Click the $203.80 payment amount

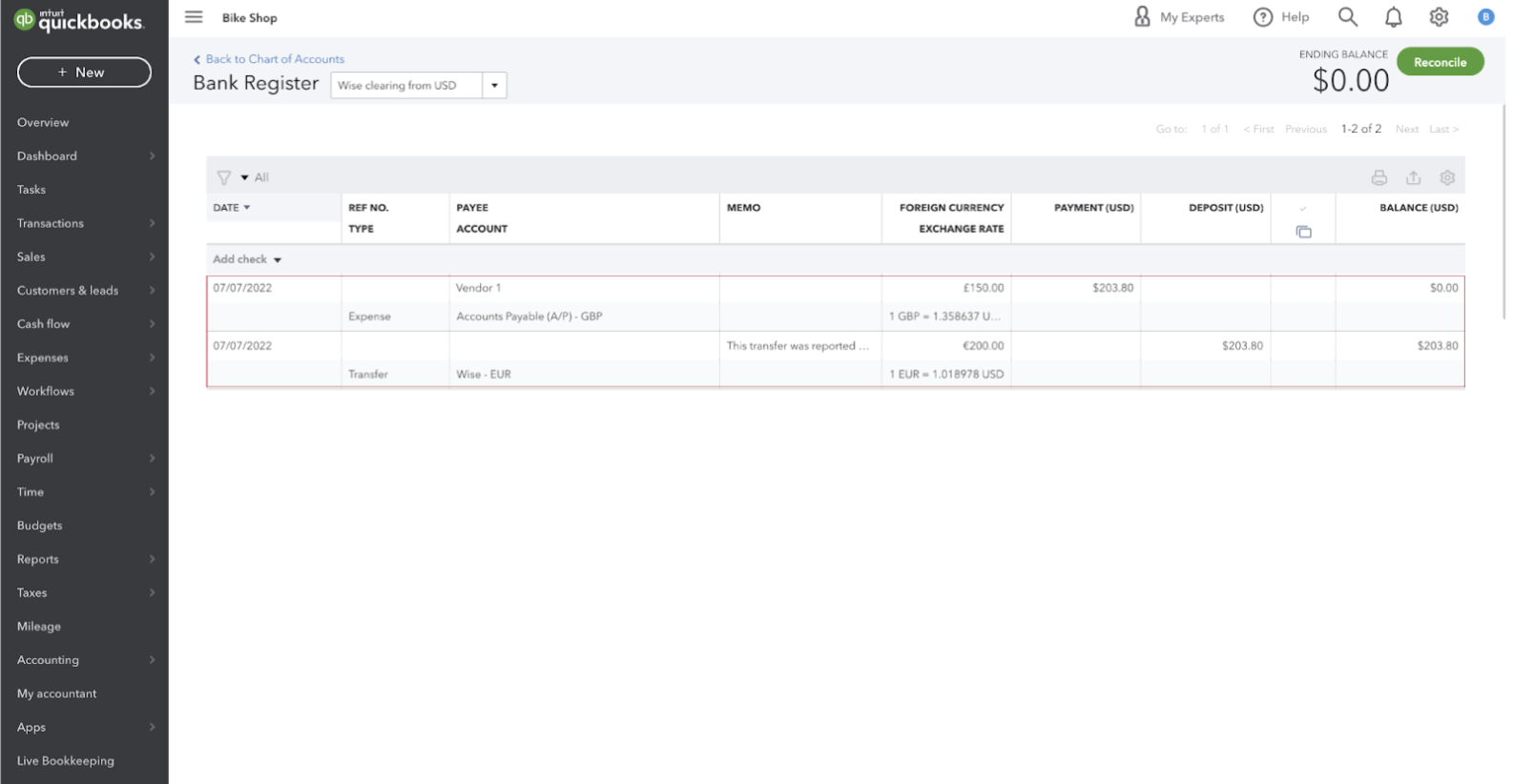[x=1113, y=288]
